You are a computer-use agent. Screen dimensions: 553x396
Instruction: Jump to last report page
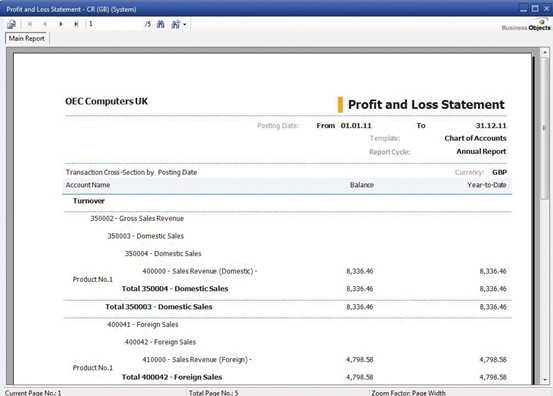pyautogui.click(x=76, y=24)
